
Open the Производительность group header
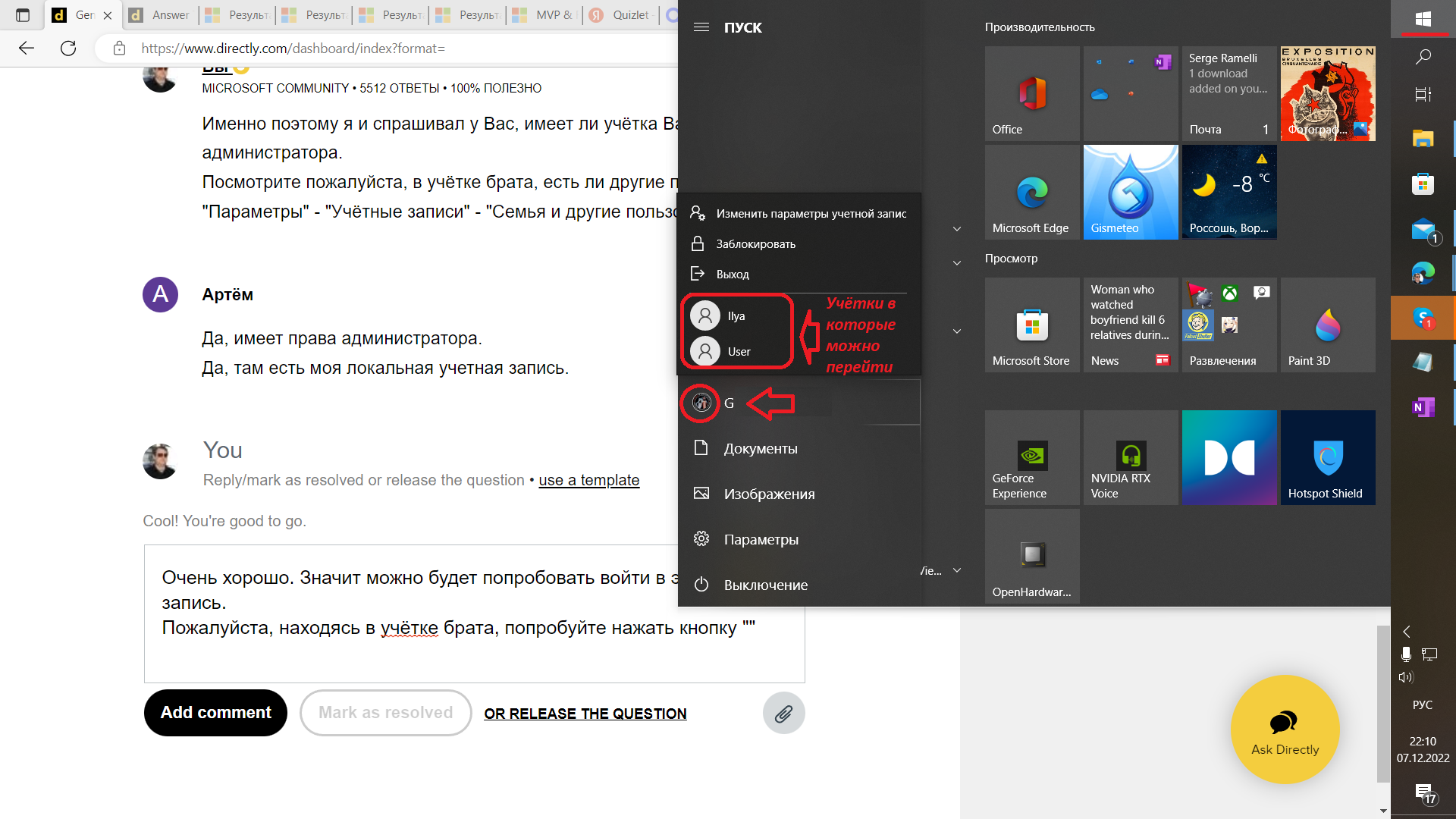coord(1040,27)
